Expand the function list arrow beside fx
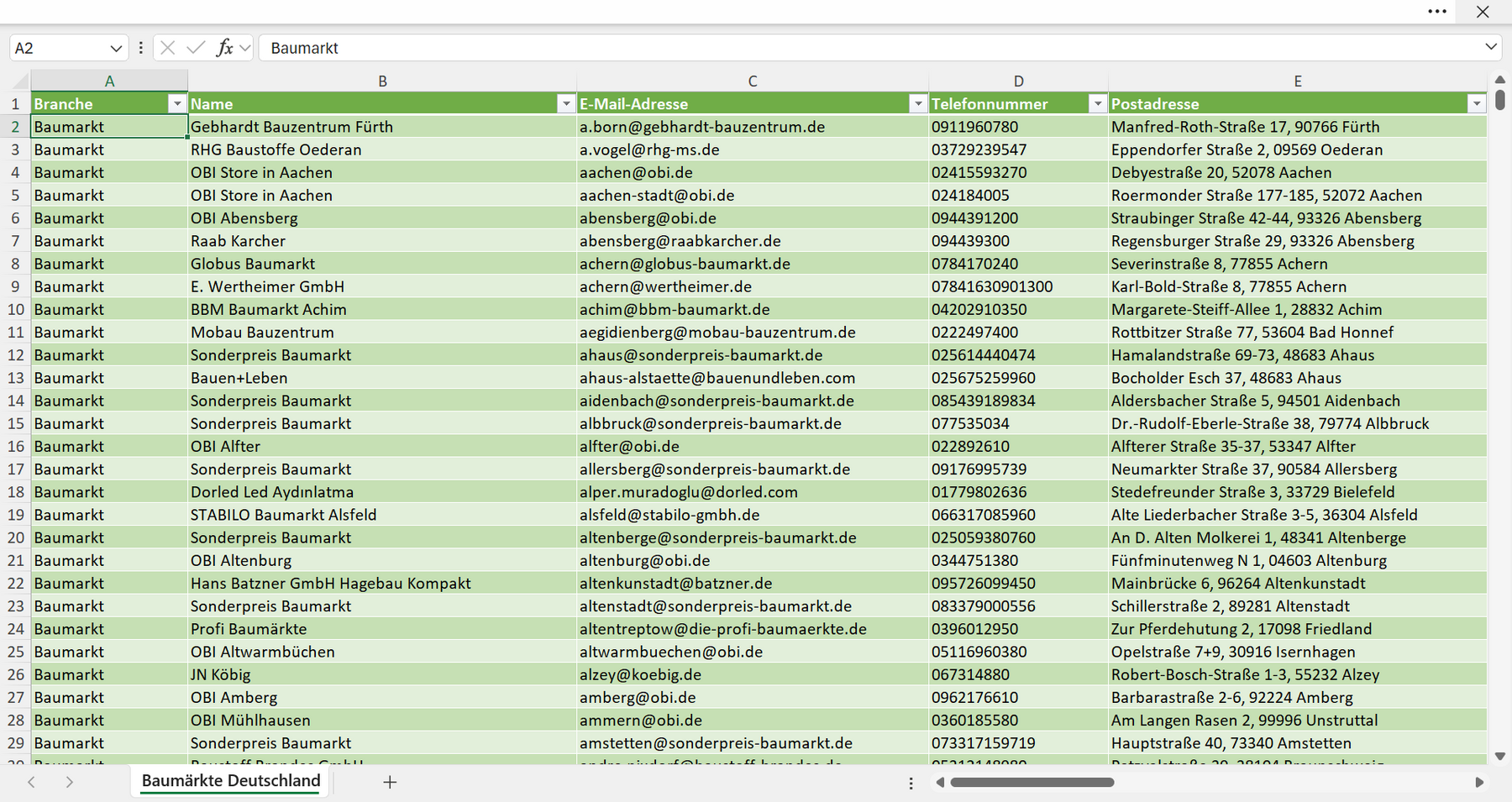The image size is (1512, 802). click(244, 48)
